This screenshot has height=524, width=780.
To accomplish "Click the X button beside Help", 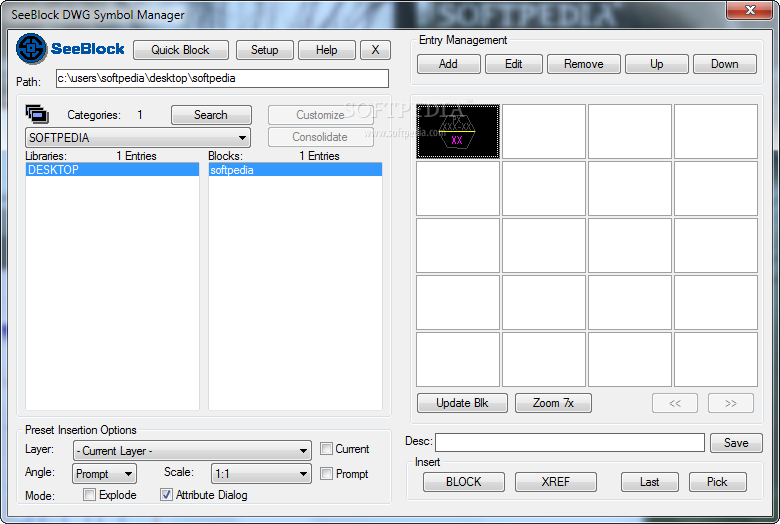I will tap(375, 50).
